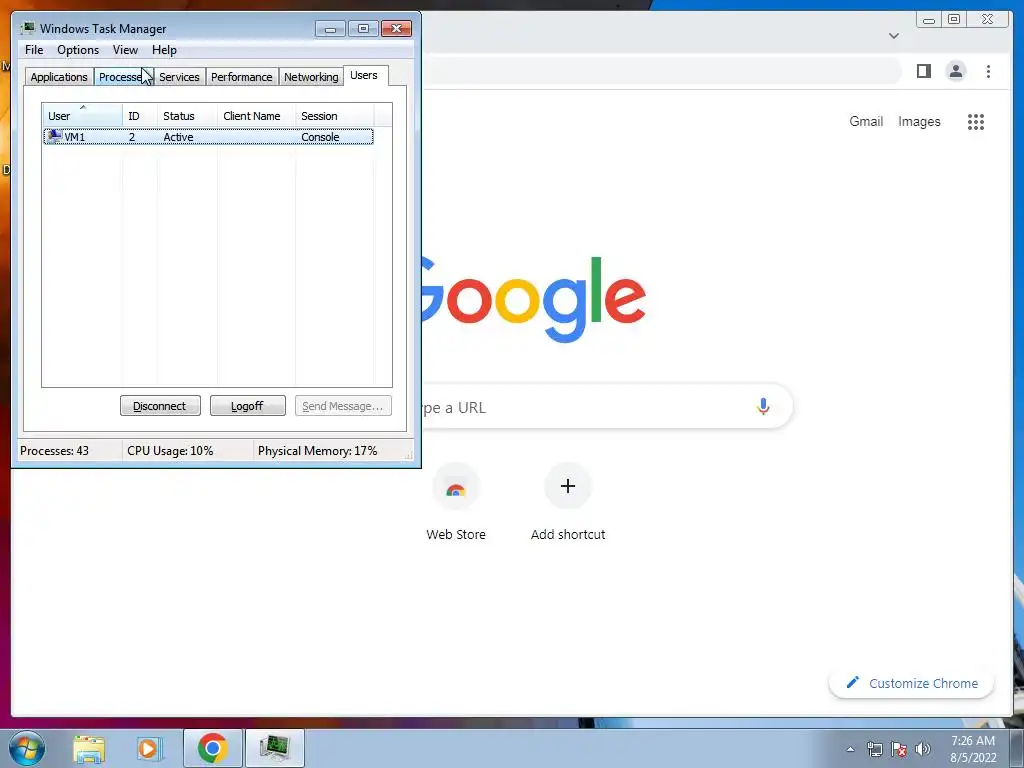Sort by the User column header
This screenshot has height=768, width=1024.
point(82,115)
